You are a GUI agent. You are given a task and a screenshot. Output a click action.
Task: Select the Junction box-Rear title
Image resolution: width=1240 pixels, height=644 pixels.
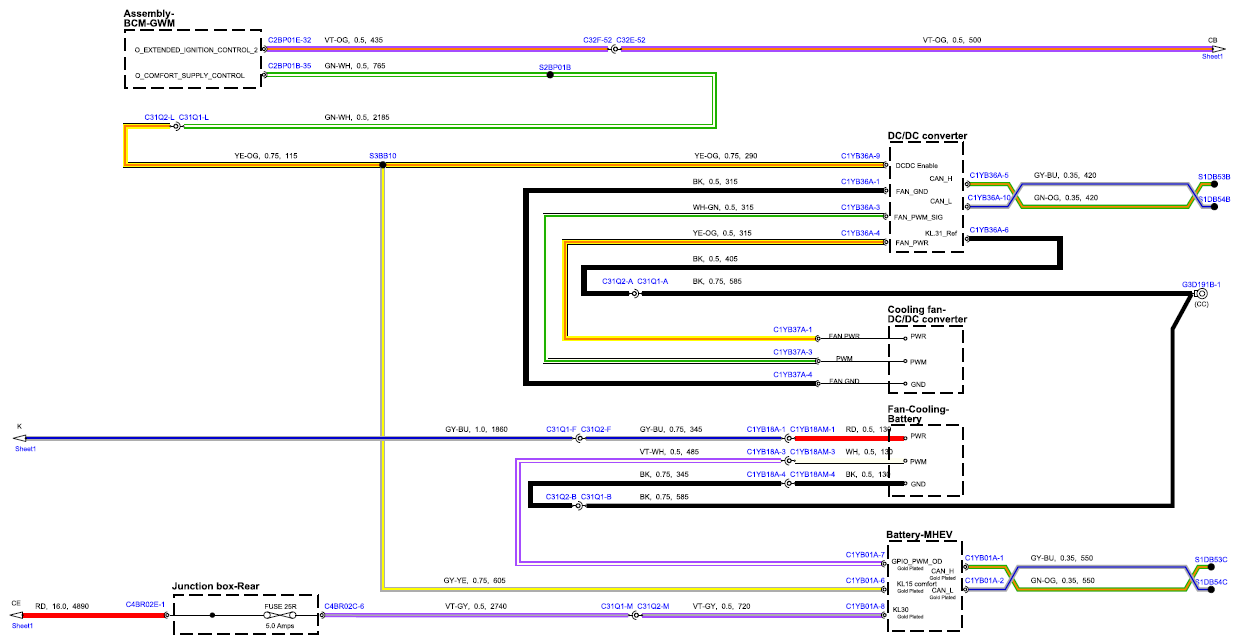217,587
